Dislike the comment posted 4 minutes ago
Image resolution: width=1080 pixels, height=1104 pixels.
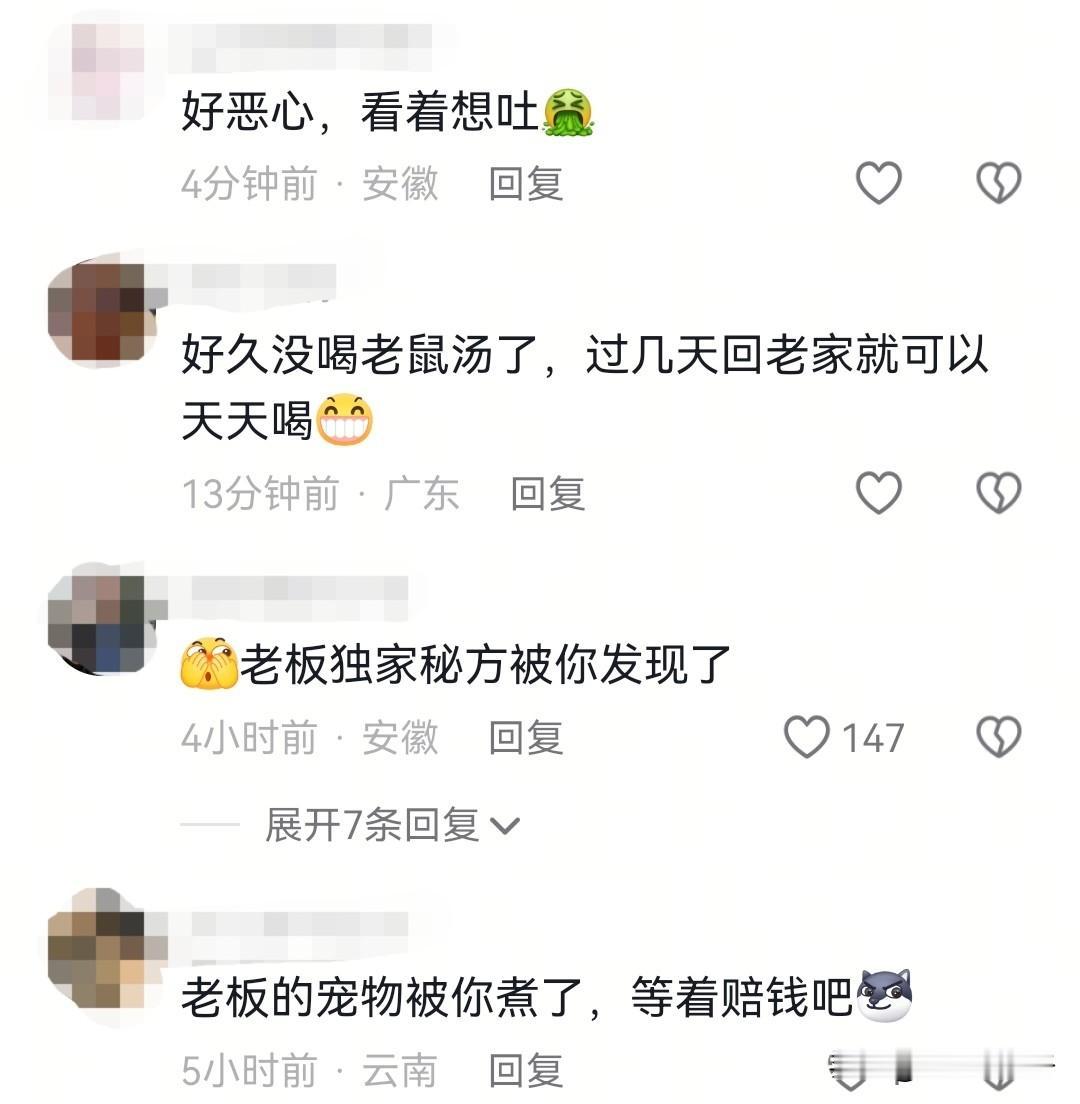[x=998, y=183]
